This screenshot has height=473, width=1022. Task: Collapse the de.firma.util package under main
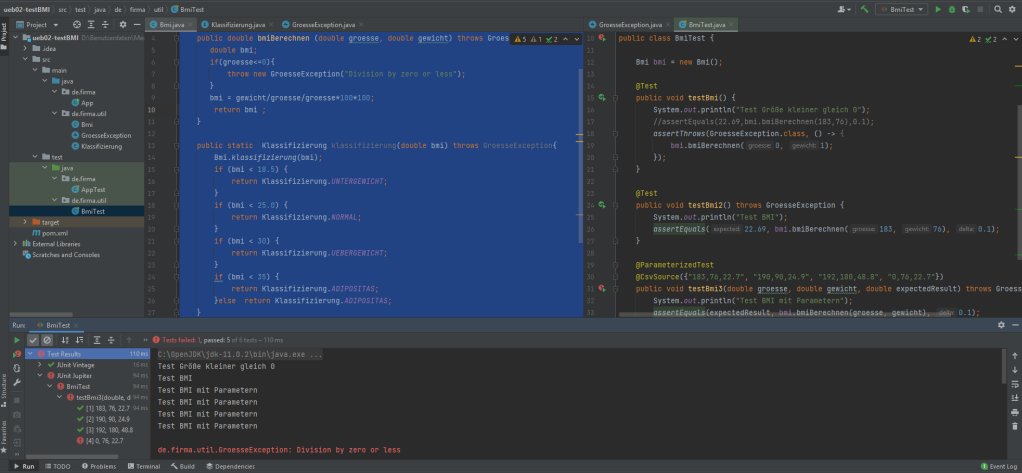click(x=53, y=114)
